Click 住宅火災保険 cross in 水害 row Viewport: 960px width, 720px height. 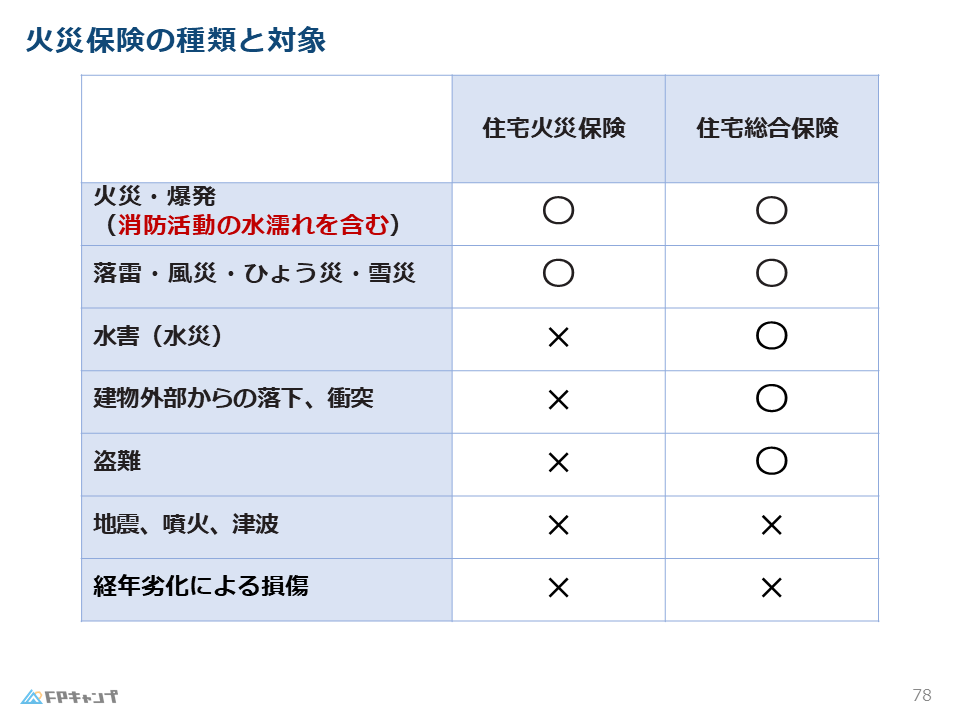[558, 337]
